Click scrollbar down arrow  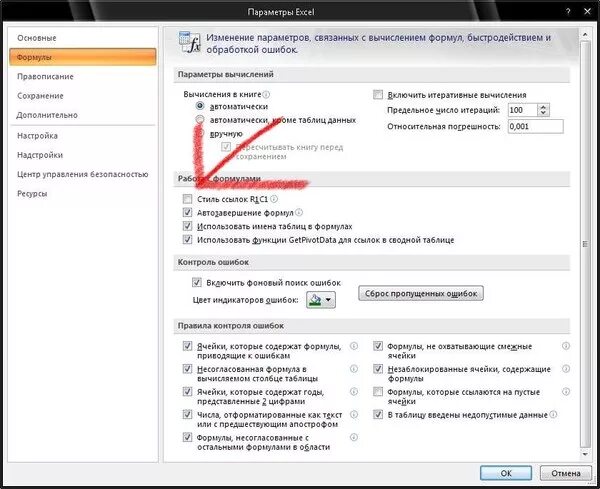(585, 454)
